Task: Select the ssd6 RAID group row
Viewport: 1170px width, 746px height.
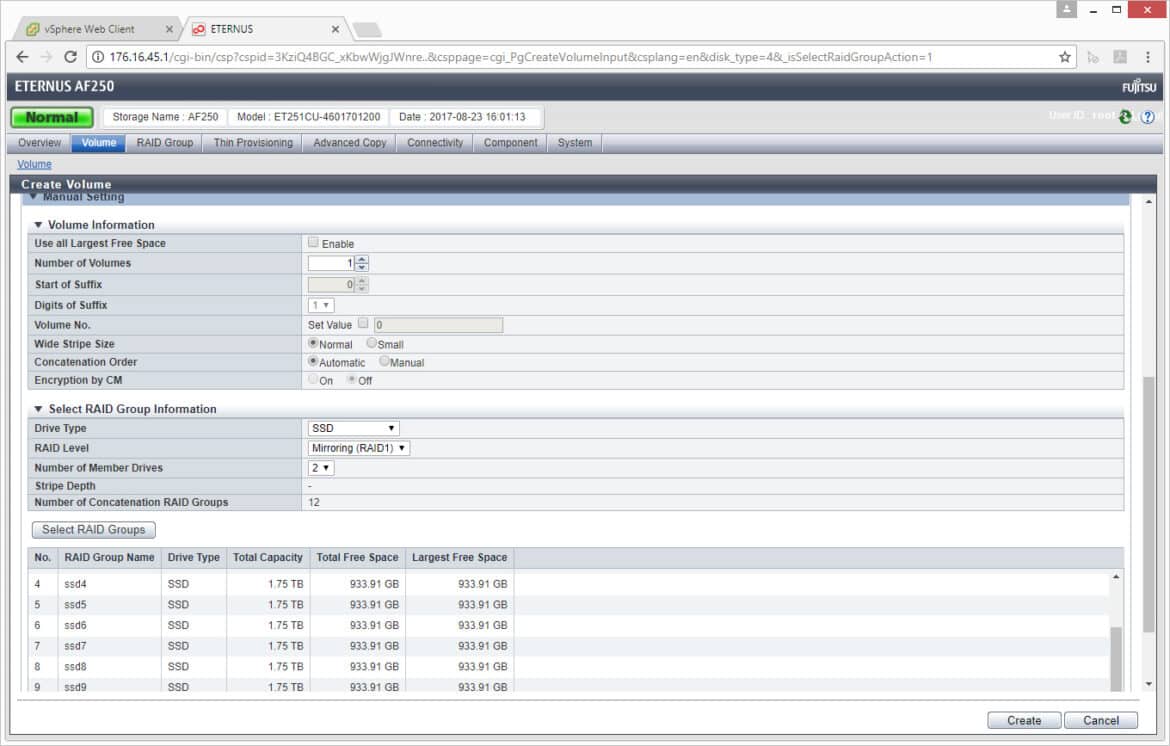Action: pos(569,625)
